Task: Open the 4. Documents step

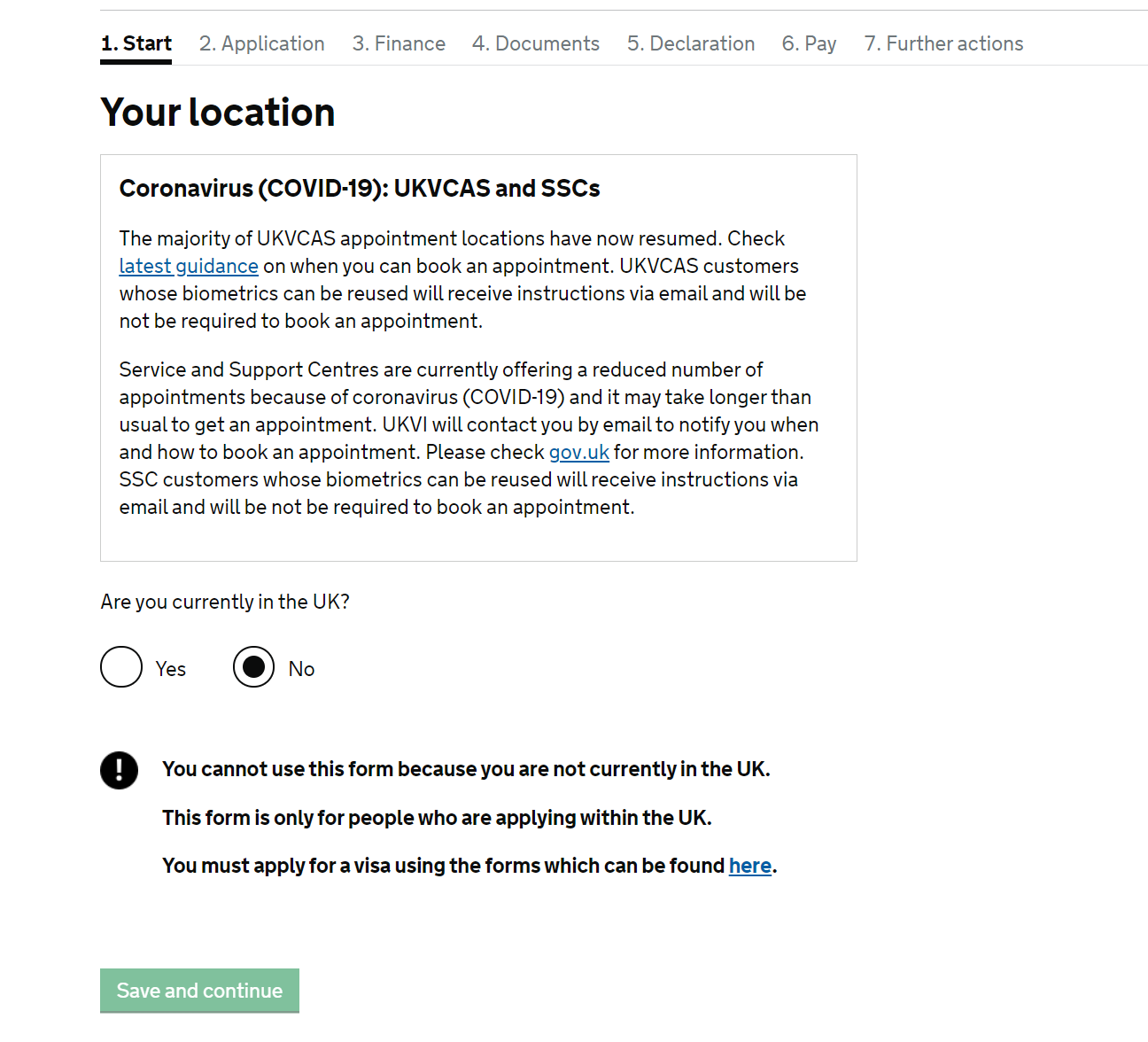Action: pyautogui.click(x=536, y=43)
